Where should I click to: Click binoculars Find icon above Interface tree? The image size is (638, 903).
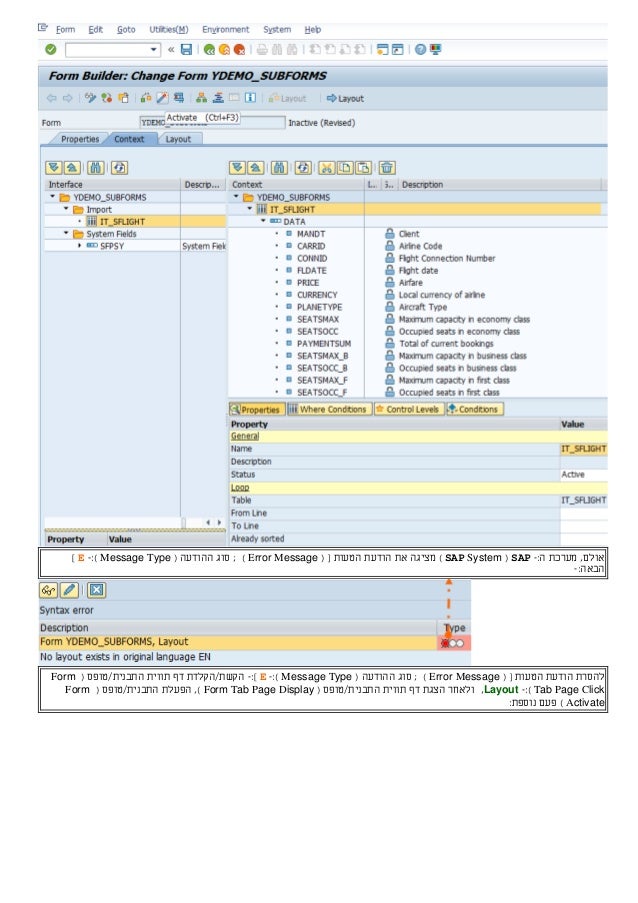click(x=96, y=167)
